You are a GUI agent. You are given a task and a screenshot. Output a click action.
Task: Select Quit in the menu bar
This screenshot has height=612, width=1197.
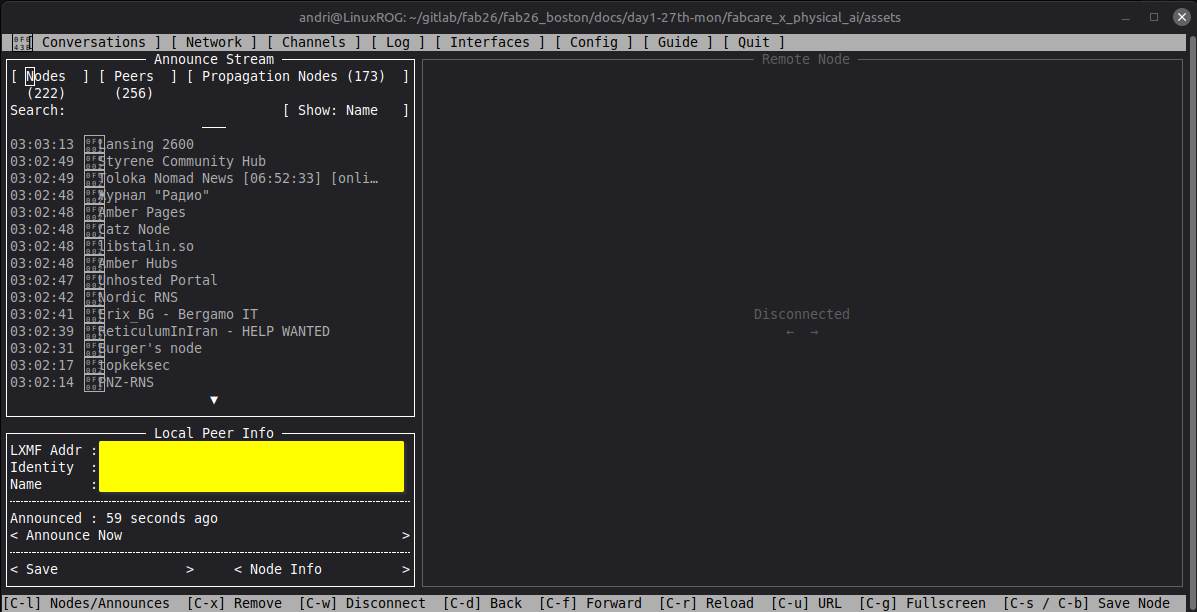754,43
